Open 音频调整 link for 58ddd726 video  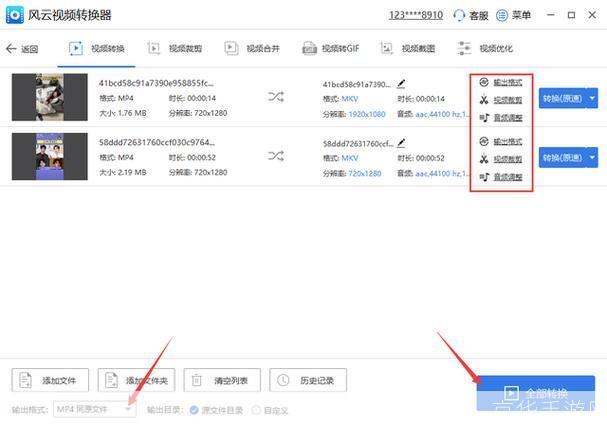(x=508, y=177)
